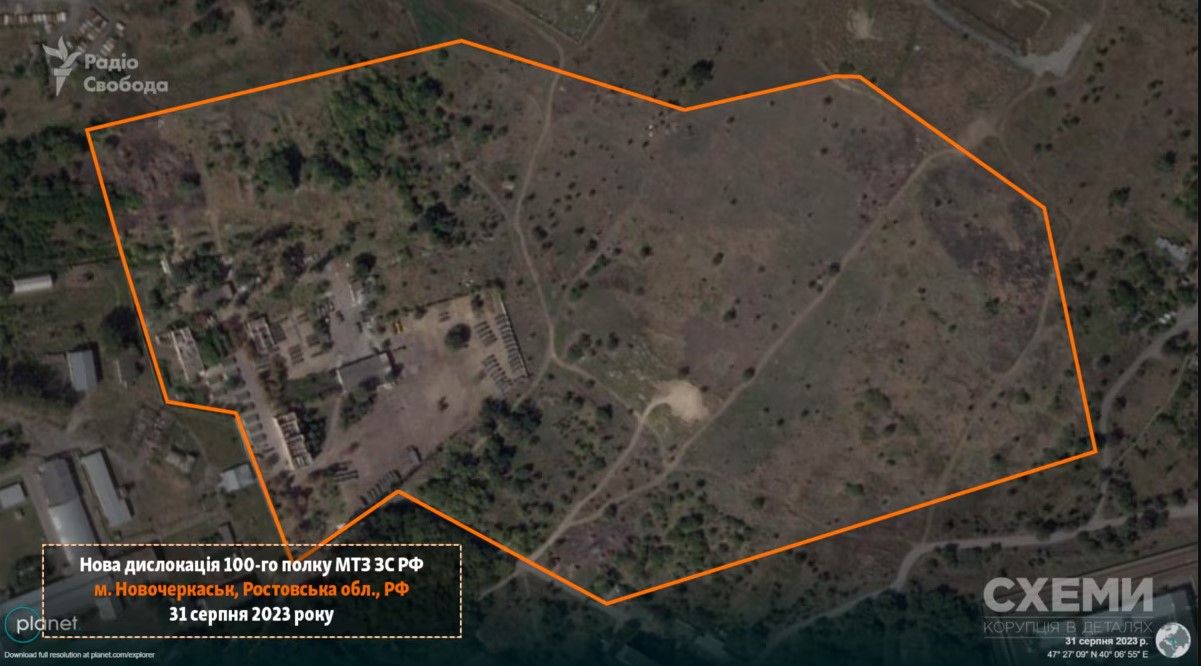The width and height of the screenshot is (1201, 666).
Task: Click the Радіо Свобода torch logo
Action: [62, 66]
